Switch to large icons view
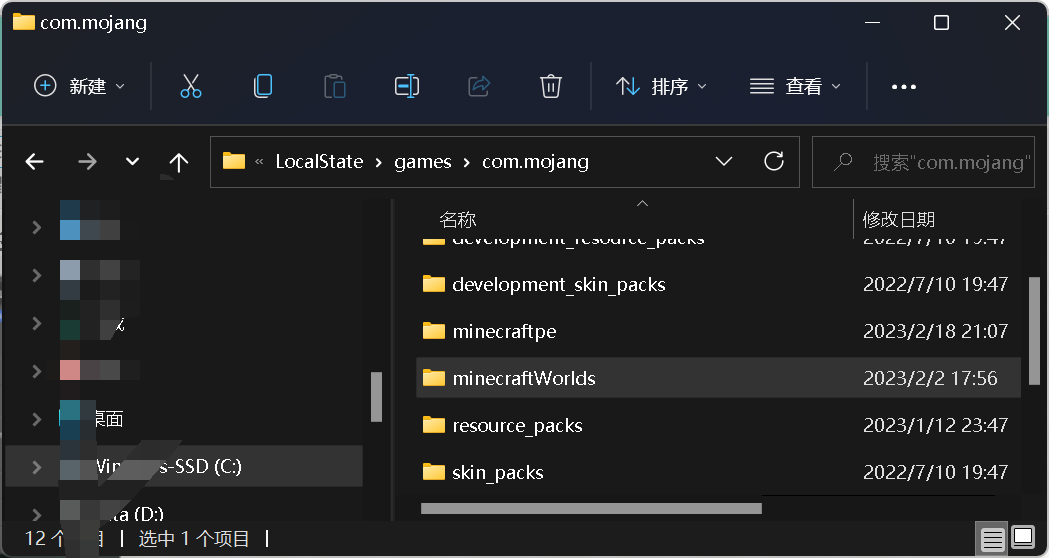This screenshot has width=1049, height=558. pos(1023,538)
